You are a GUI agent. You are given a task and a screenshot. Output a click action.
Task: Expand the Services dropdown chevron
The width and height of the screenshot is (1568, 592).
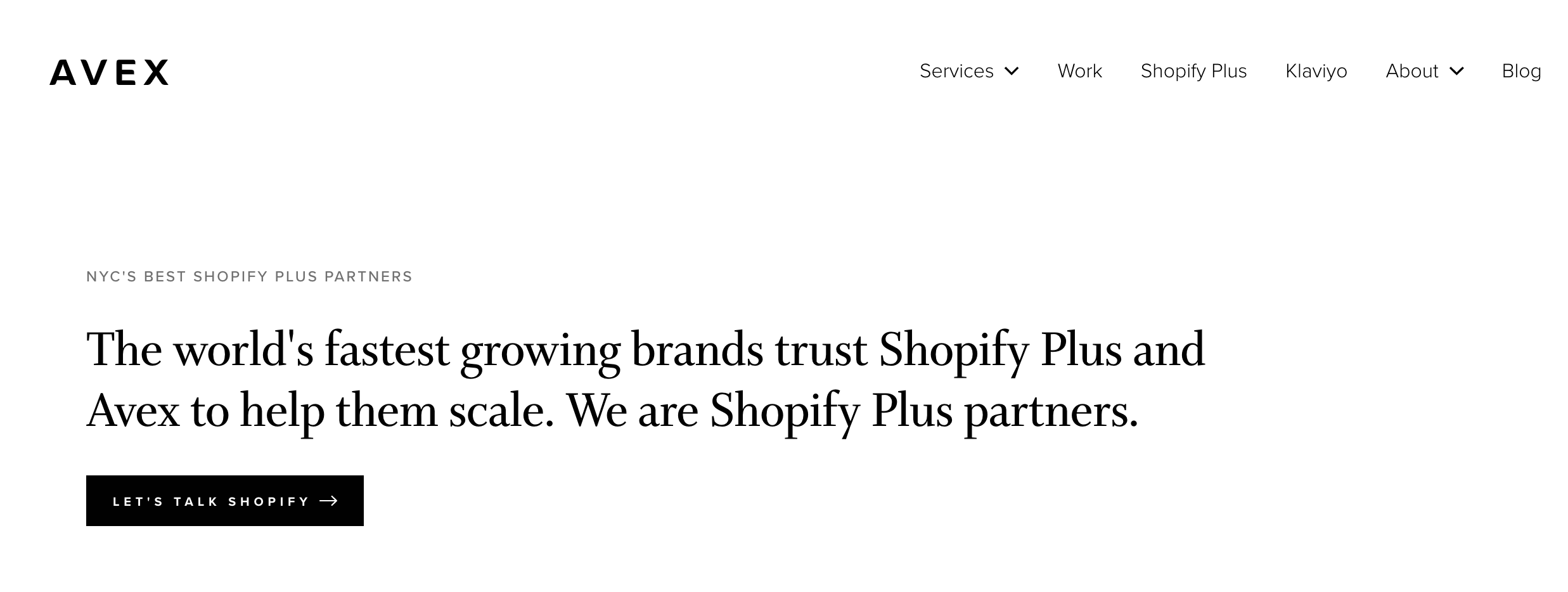click(x=1012, y=71)
